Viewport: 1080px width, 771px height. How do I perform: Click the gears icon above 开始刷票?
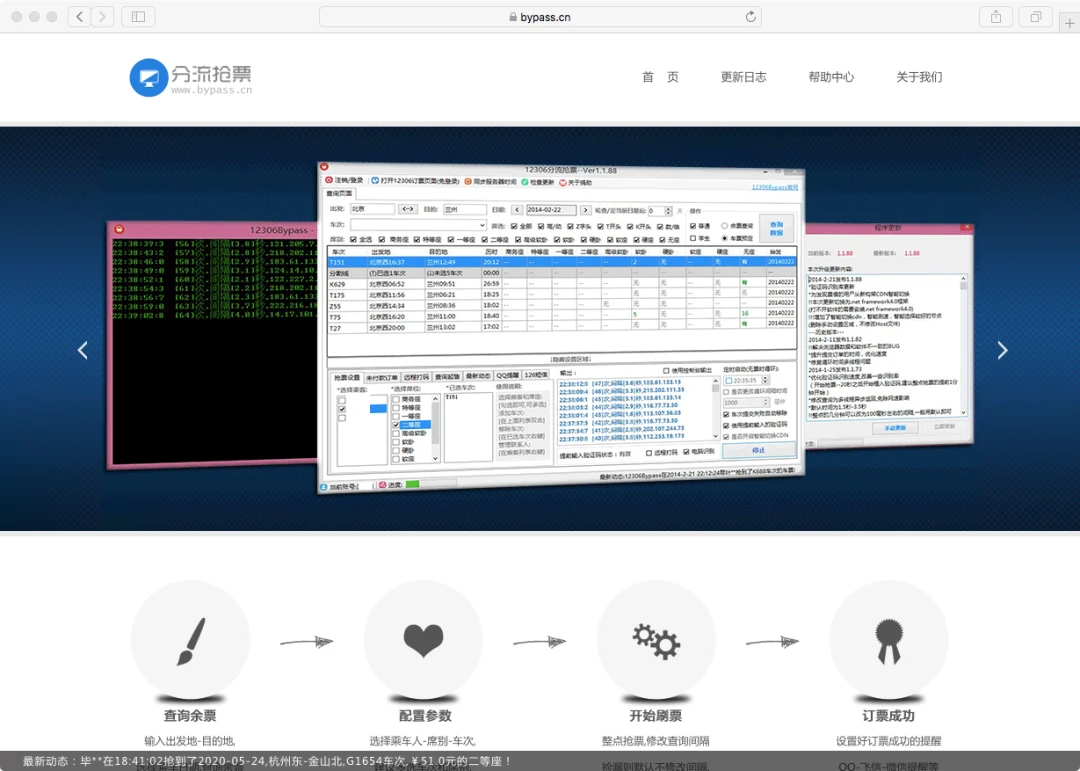[656, 641]
